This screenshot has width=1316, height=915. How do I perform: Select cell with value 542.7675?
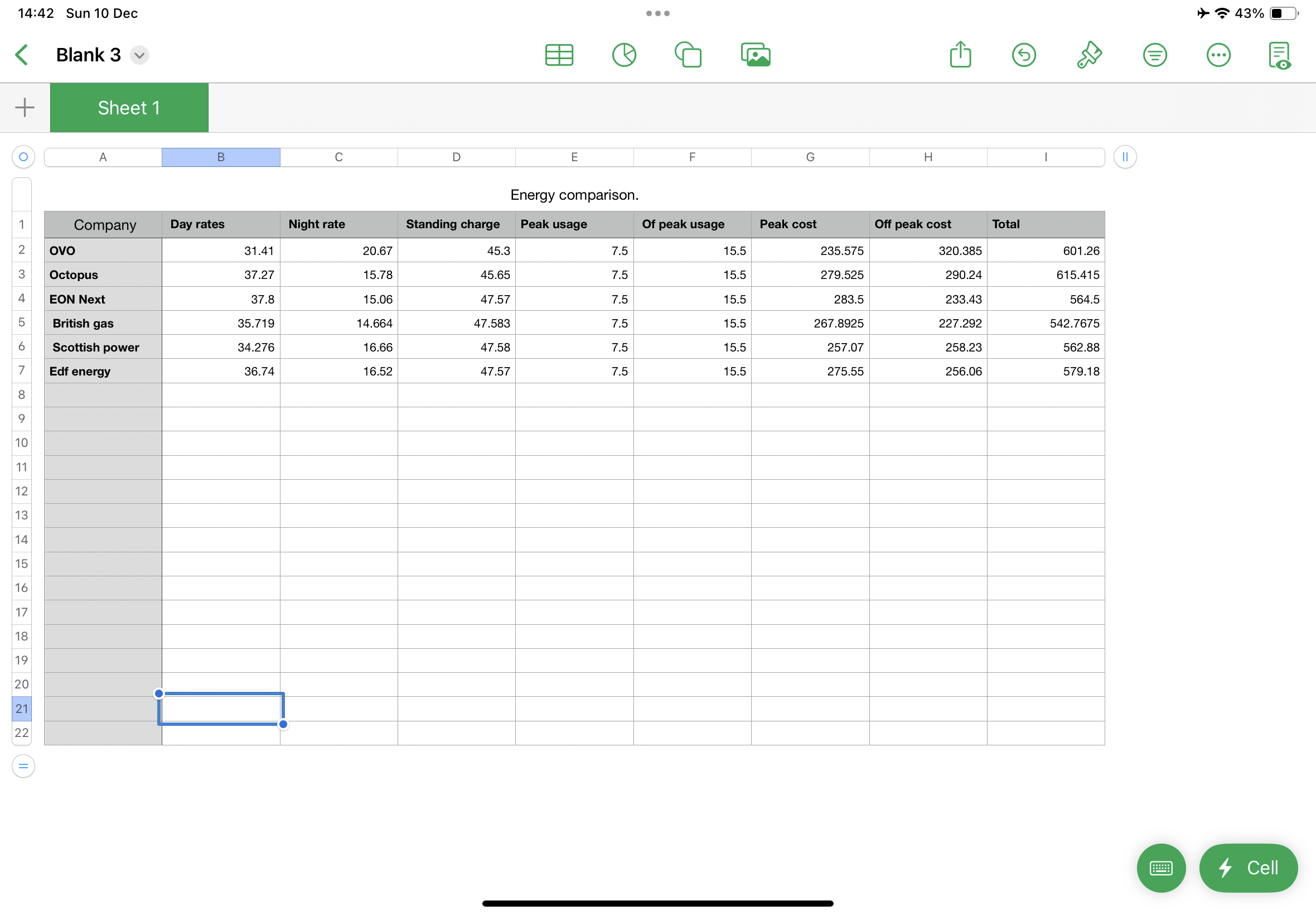(x=1046, y=323)
